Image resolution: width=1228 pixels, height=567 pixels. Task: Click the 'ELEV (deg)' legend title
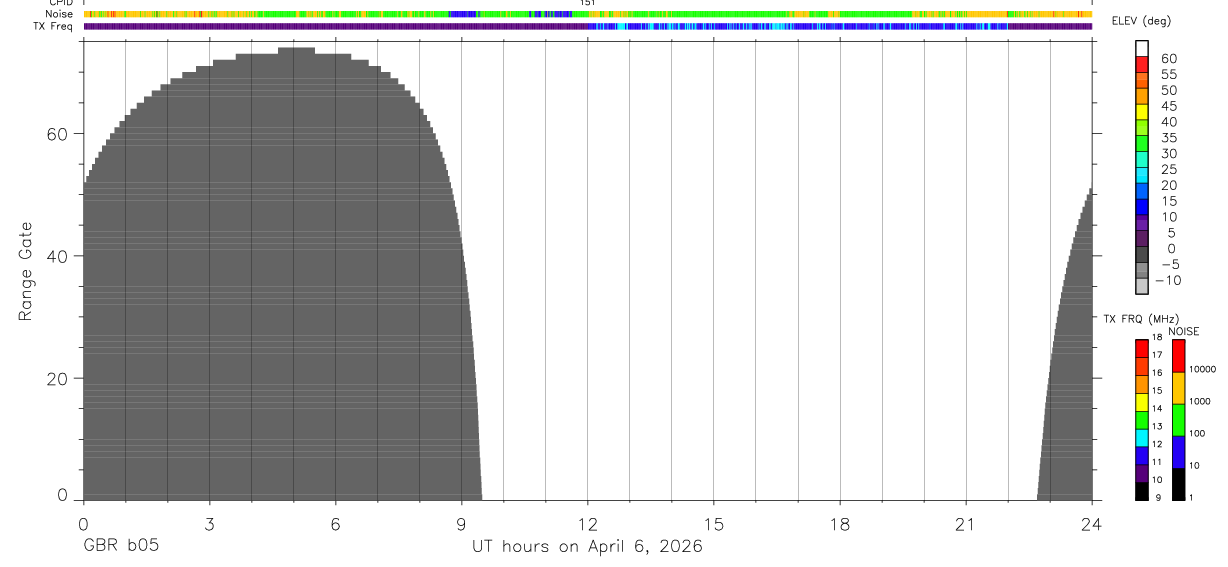tap(1141, 22)
